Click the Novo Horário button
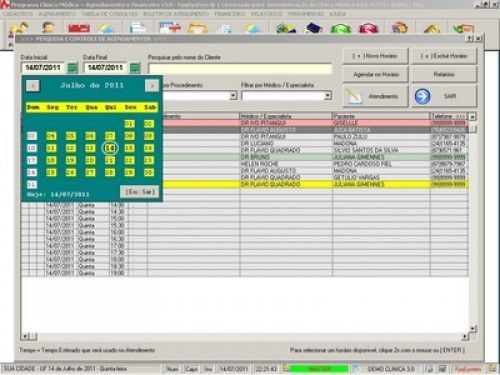Image resolution: width=500 pixels, height=375 pixels. pos(375,56)
